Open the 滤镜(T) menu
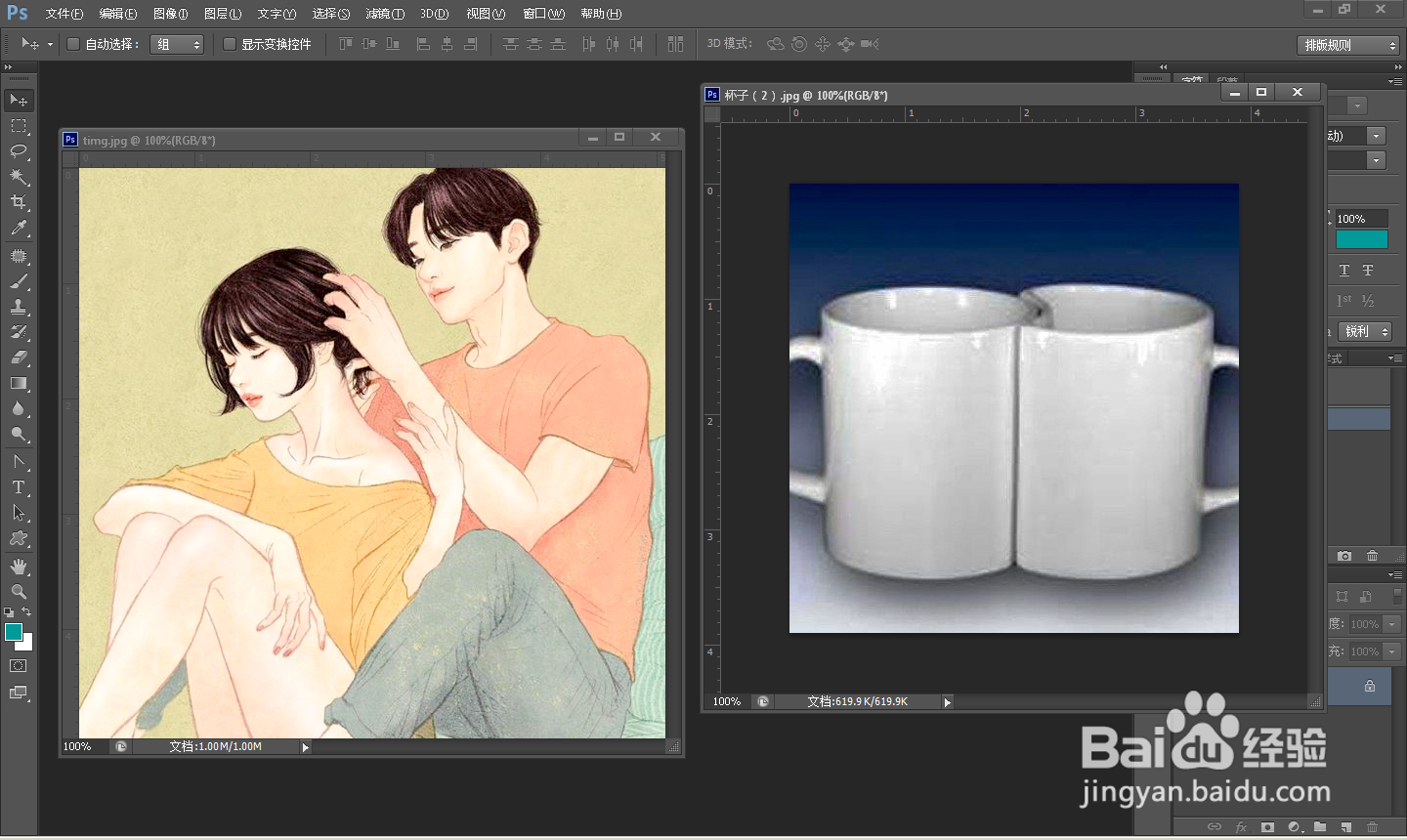Image resolution: width=1407 pixels, height=840 pixels. [x=385, y=14]
